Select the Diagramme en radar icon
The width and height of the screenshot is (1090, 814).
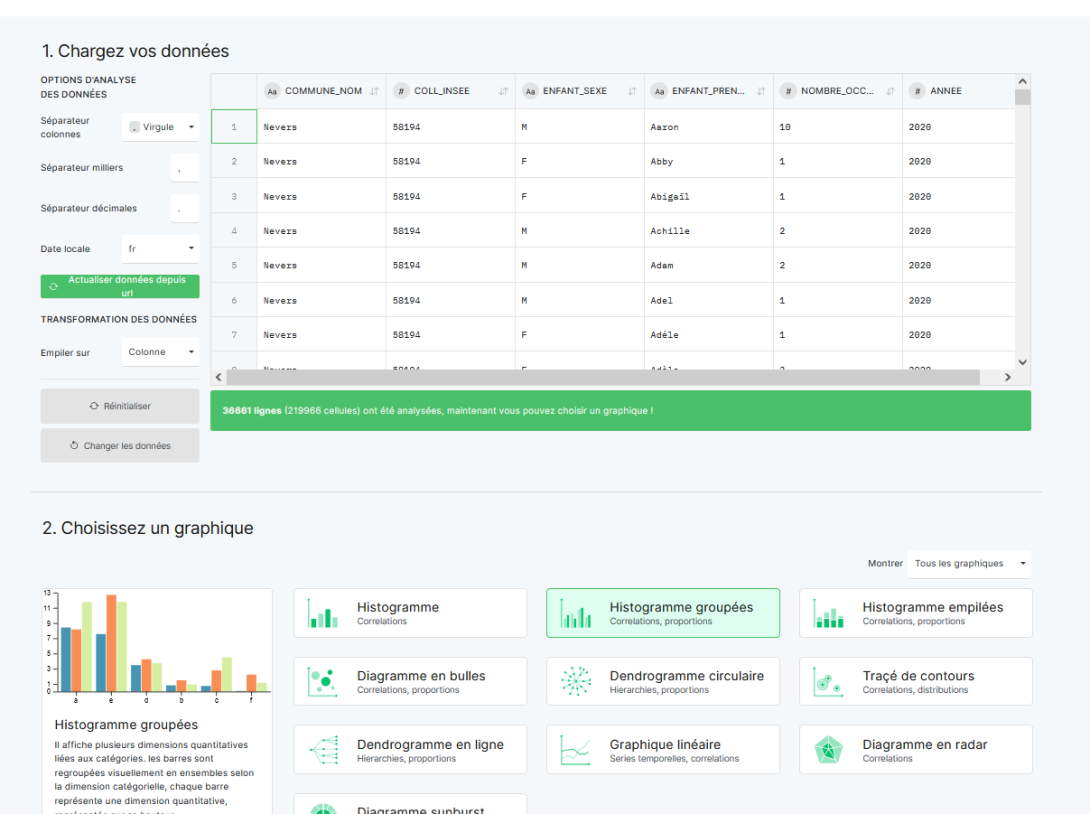pos(828,750)
